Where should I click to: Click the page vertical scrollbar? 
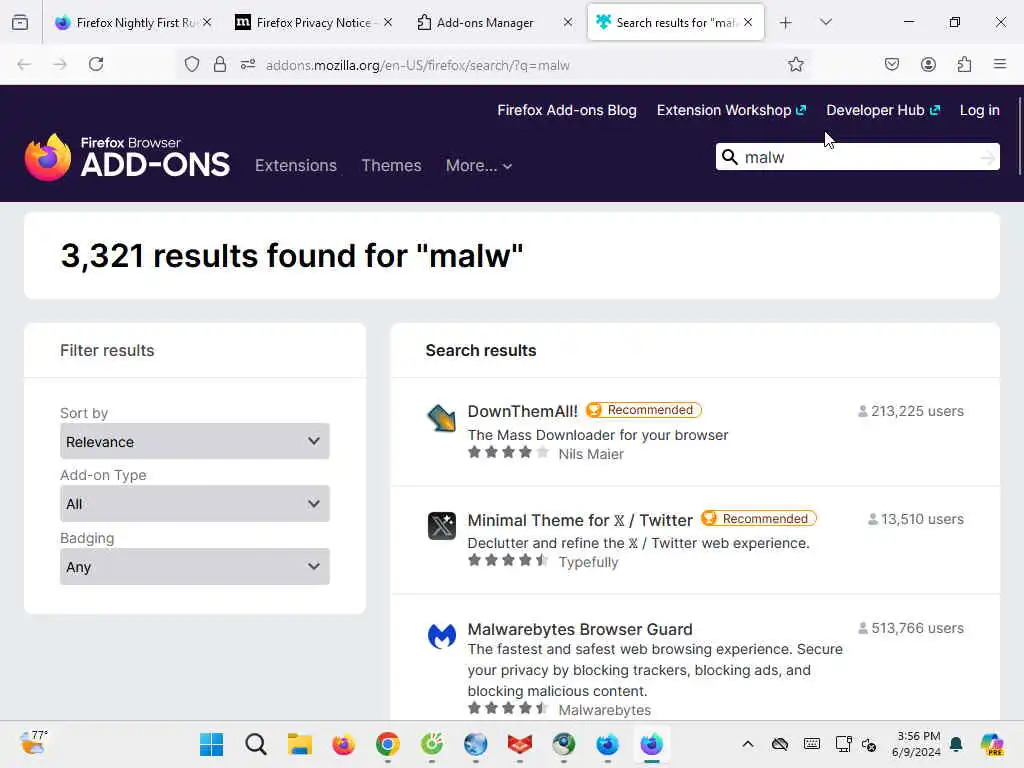click(1019, 136)
